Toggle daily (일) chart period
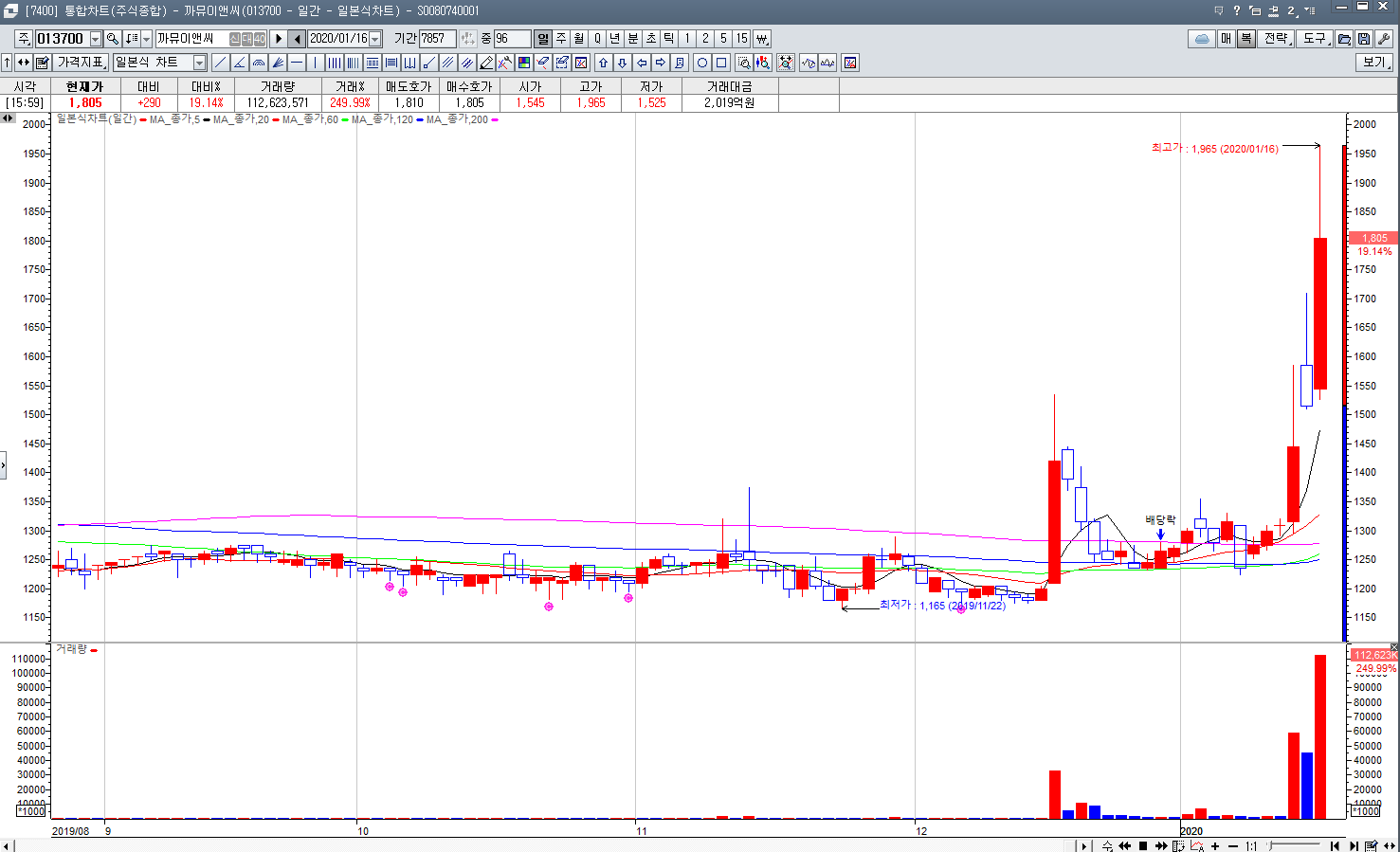The width and height of the screenshot is (1400, 852). click(x=543, y=39)
